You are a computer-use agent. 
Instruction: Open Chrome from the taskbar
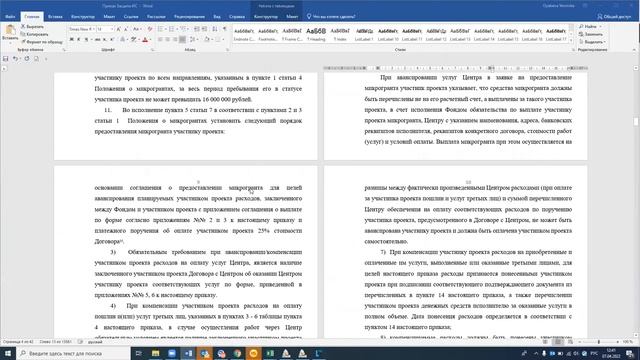237,353
